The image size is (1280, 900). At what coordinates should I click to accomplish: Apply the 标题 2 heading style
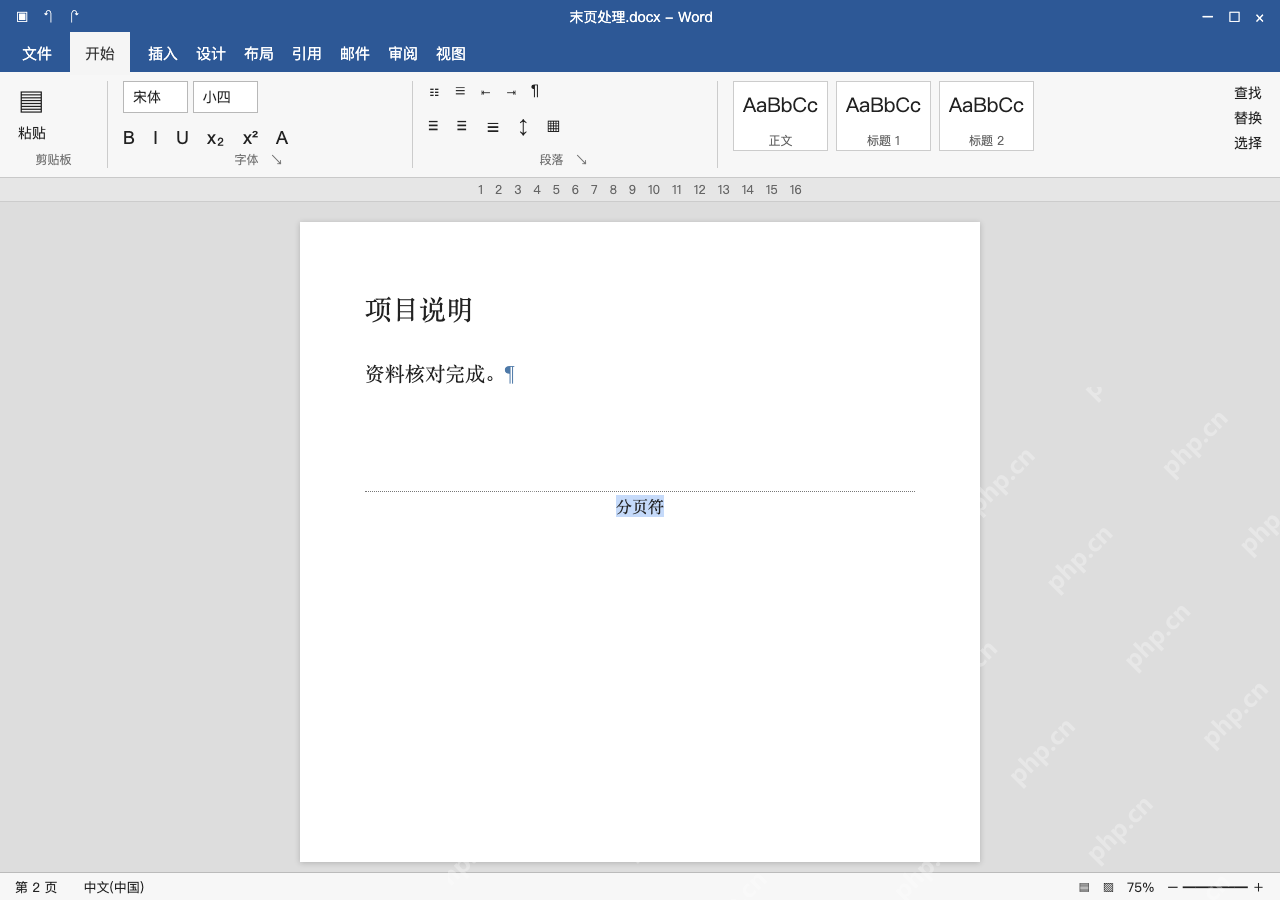(986, 116)
